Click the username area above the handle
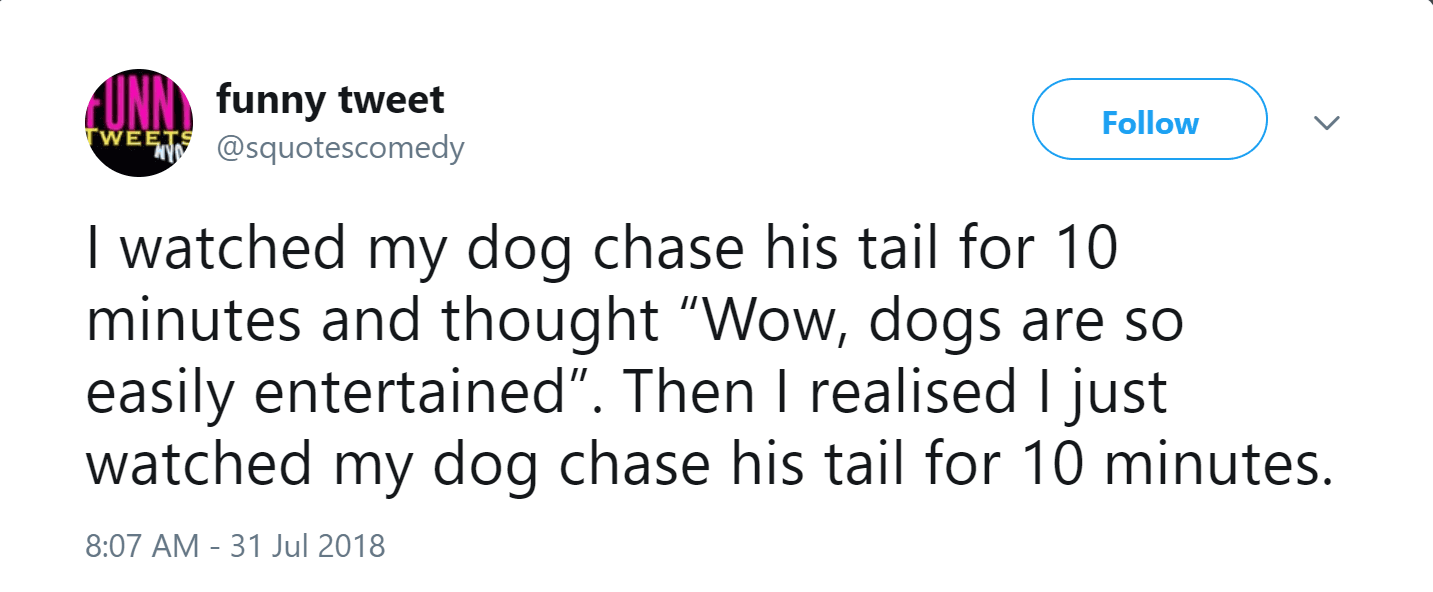The height and width of the screenshot is (592, 1433). click(329, 99)
